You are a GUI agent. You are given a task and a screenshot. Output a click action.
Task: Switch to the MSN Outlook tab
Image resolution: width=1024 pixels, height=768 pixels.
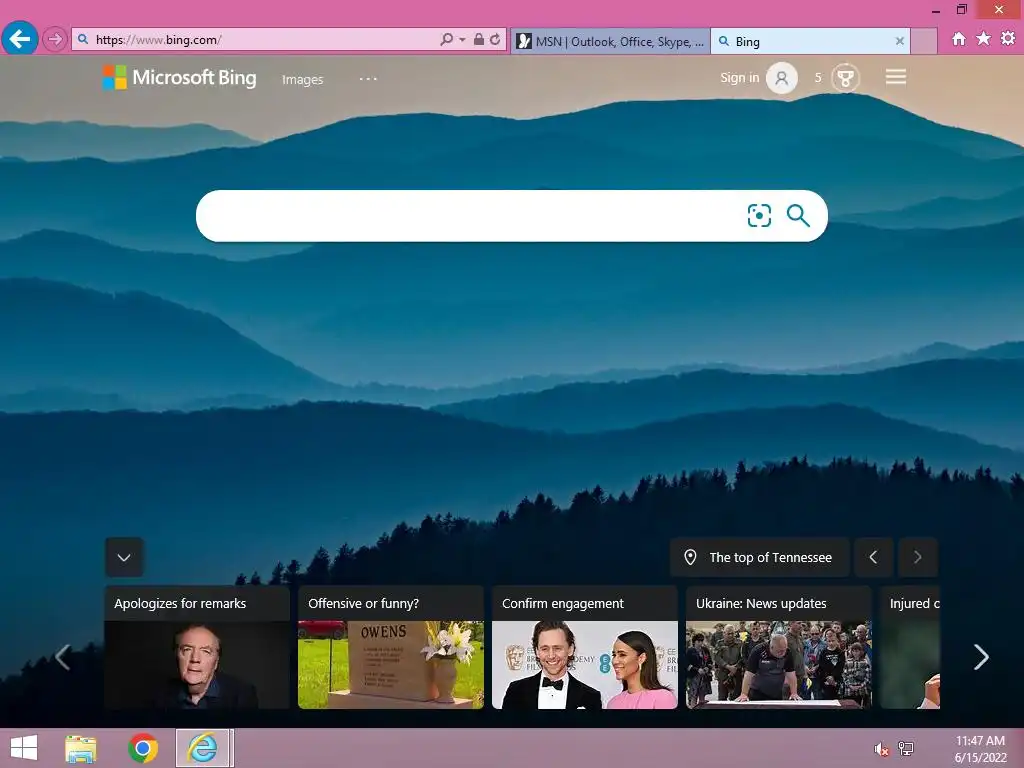[x=610, y=41]
